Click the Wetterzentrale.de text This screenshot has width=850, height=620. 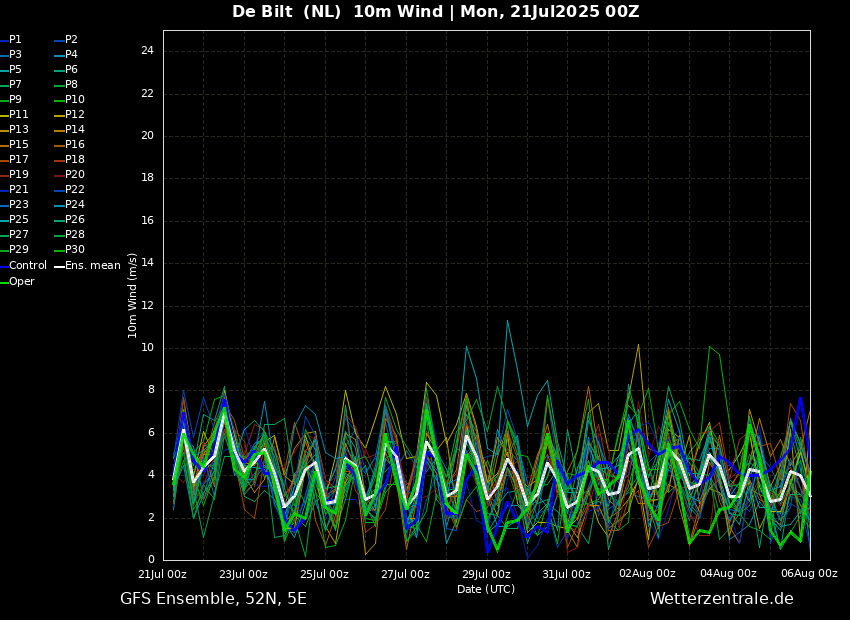tap(722, 599)
